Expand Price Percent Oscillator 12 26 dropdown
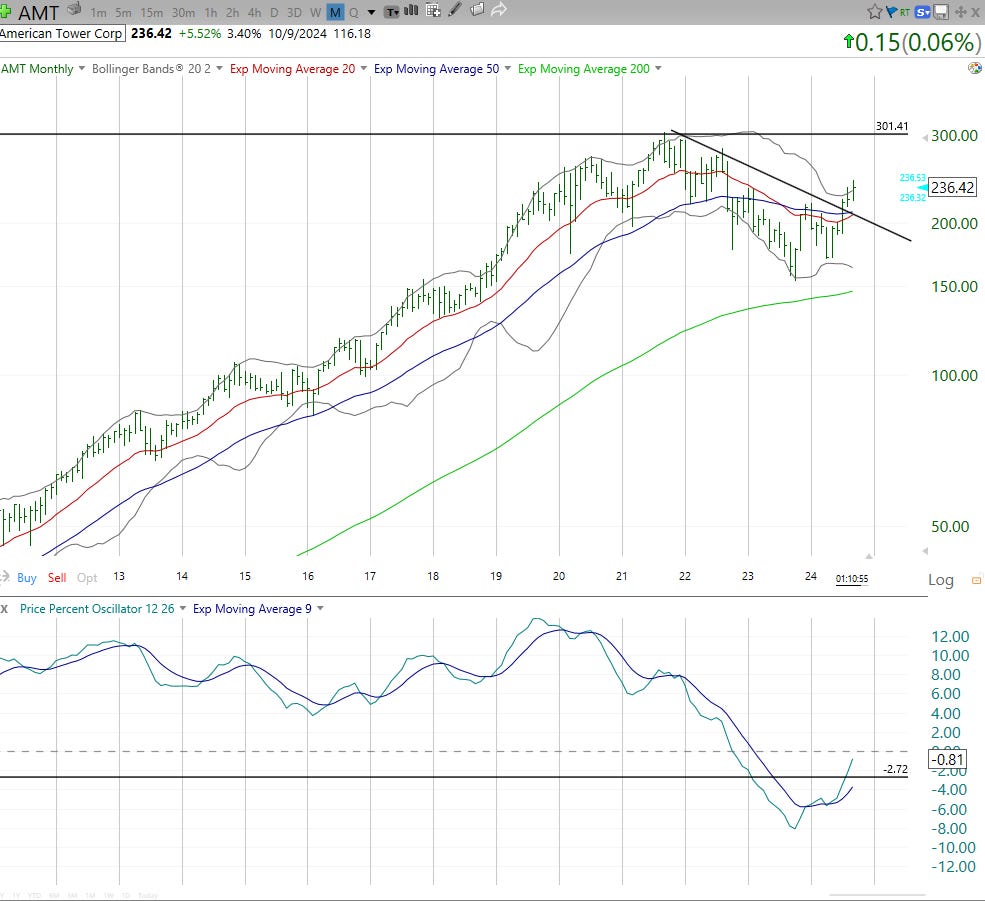 coord(183,608)
